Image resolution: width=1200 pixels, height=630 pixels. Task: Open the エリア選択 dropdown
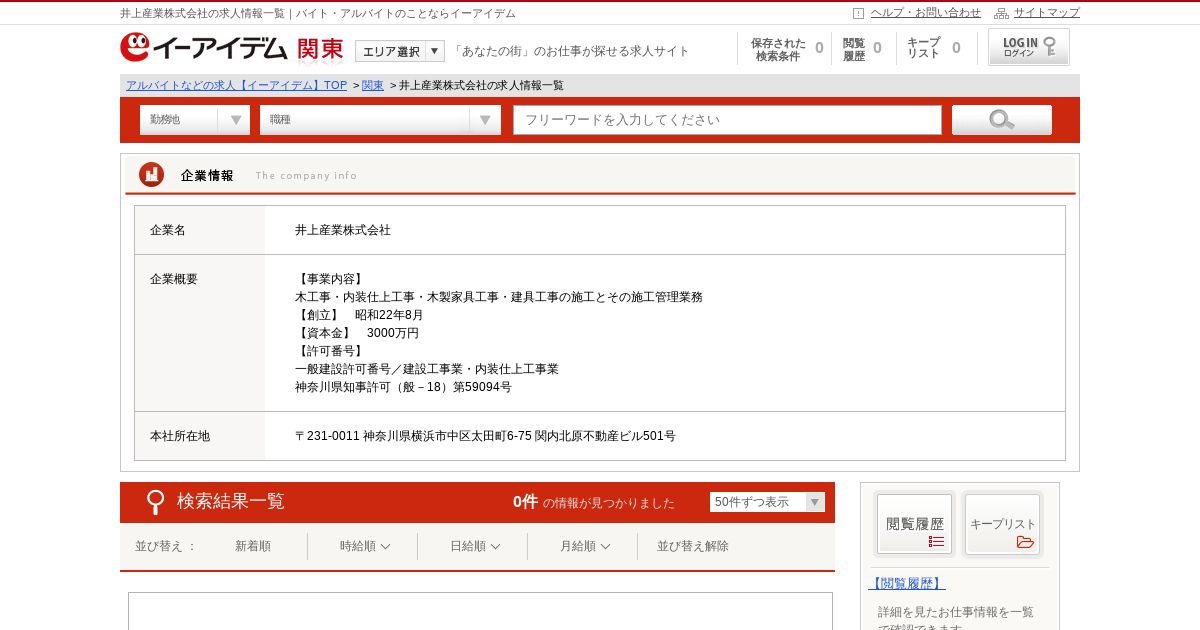point(399,51)
